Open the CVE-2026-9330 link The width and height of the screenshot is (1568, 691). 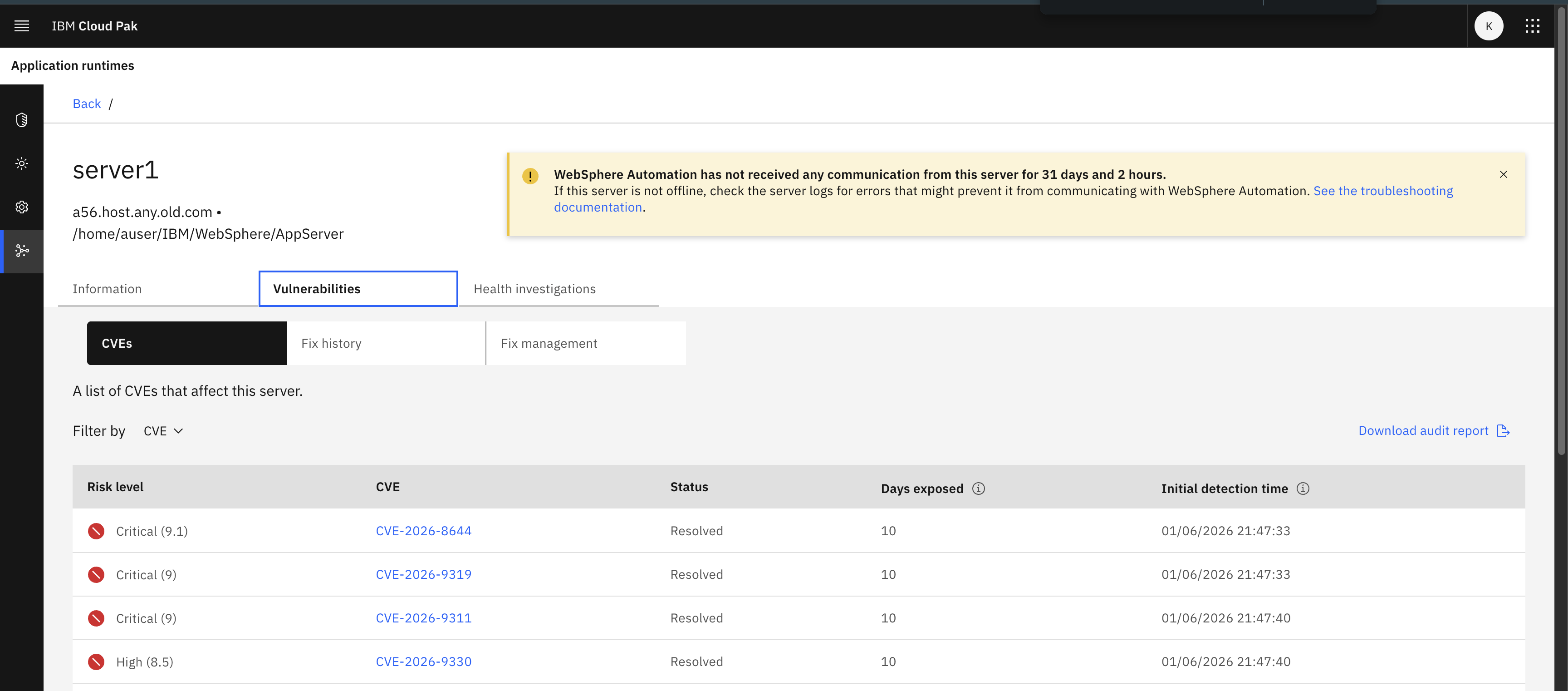tap(424, 662)
